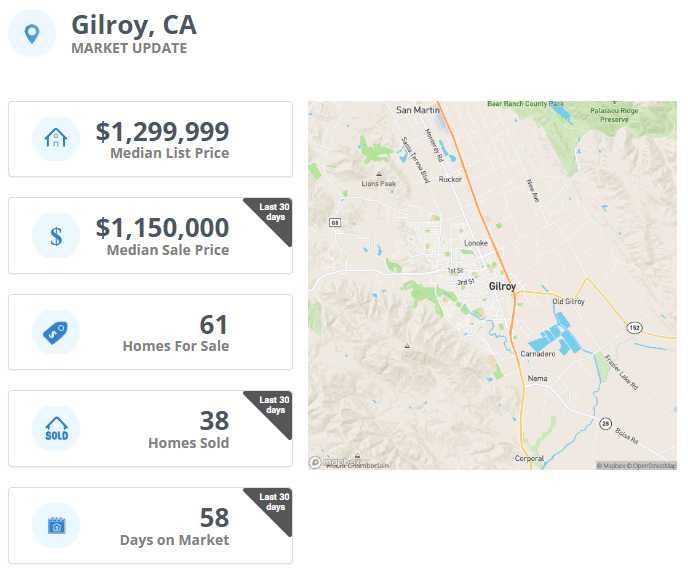Click the Route 152 highway shield on map
This screenshot has height=575, width=688.
pyautogui.click(x=634, y=327)
